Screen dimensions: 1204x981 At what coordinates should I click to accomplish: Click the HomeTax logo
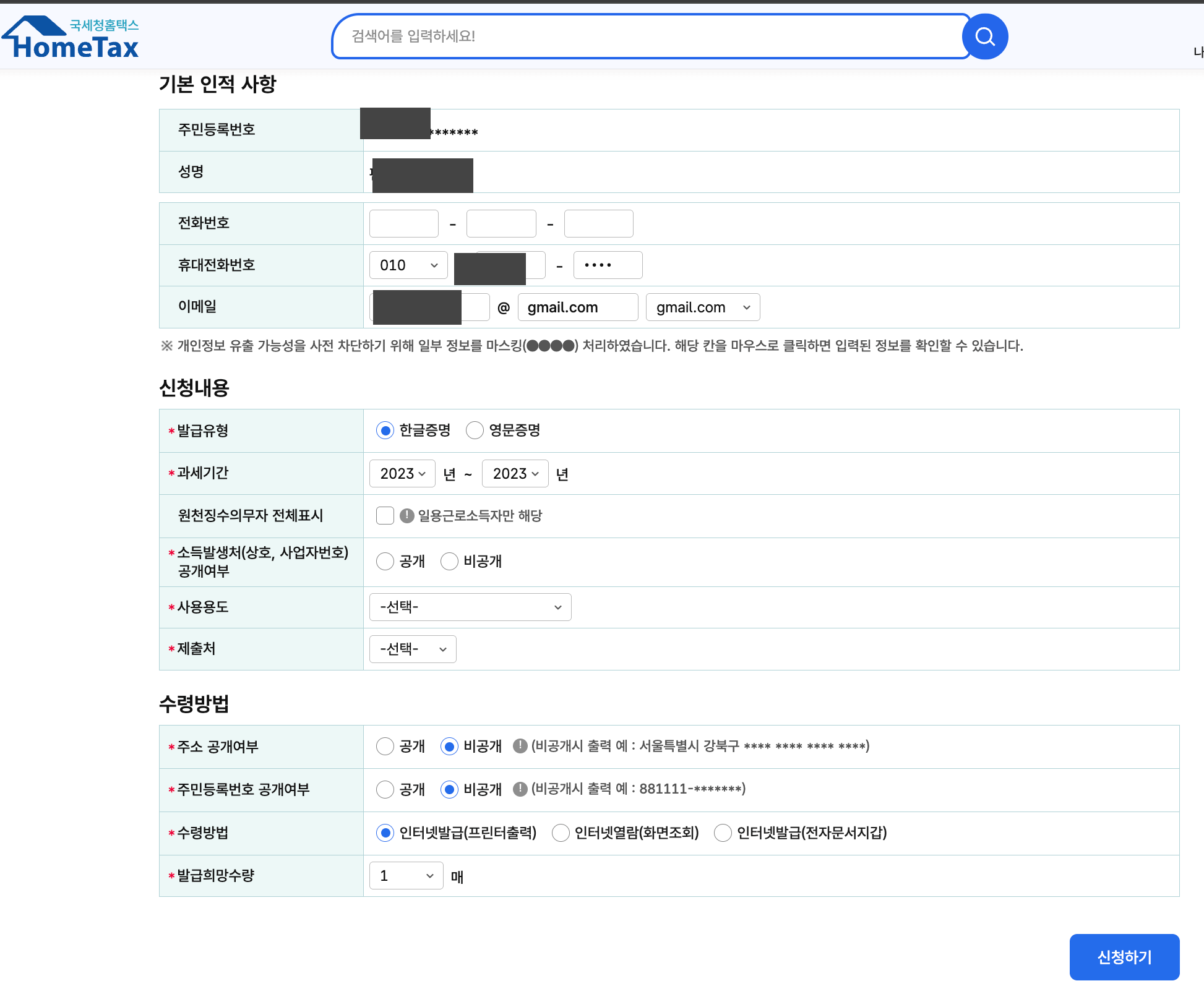click(x=71, y=38)
